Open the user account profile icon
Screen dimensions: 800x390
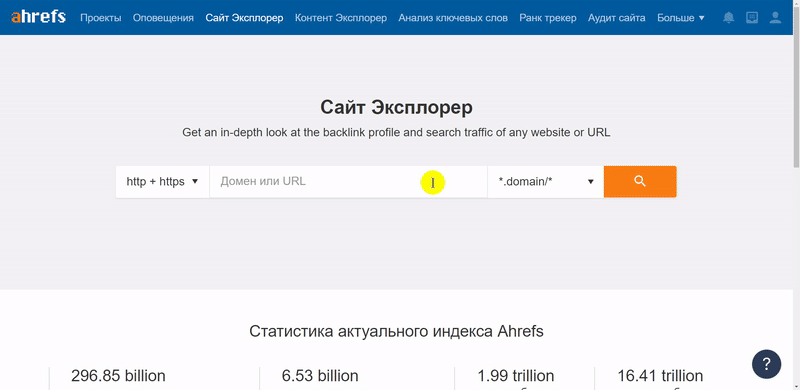[775, 18]
